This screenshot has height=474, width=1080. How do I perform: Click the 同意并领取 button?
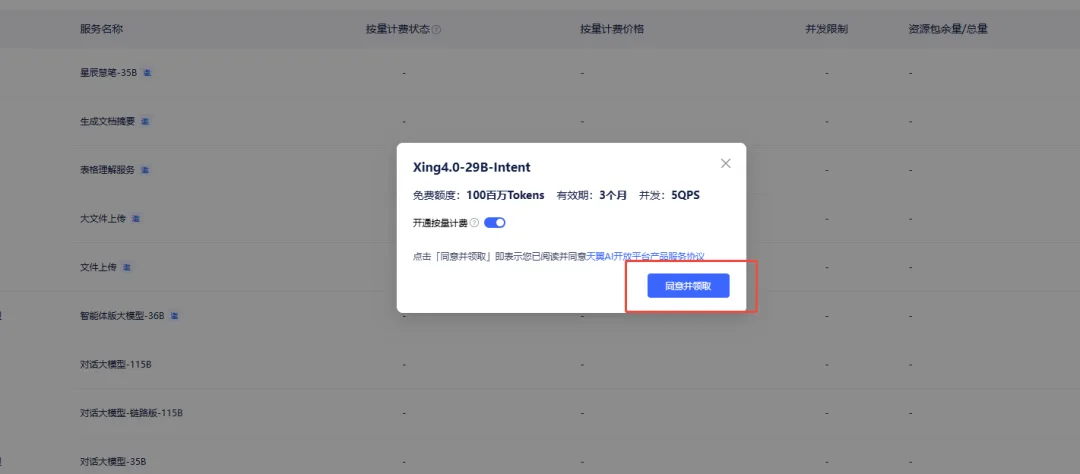point(688,286)
